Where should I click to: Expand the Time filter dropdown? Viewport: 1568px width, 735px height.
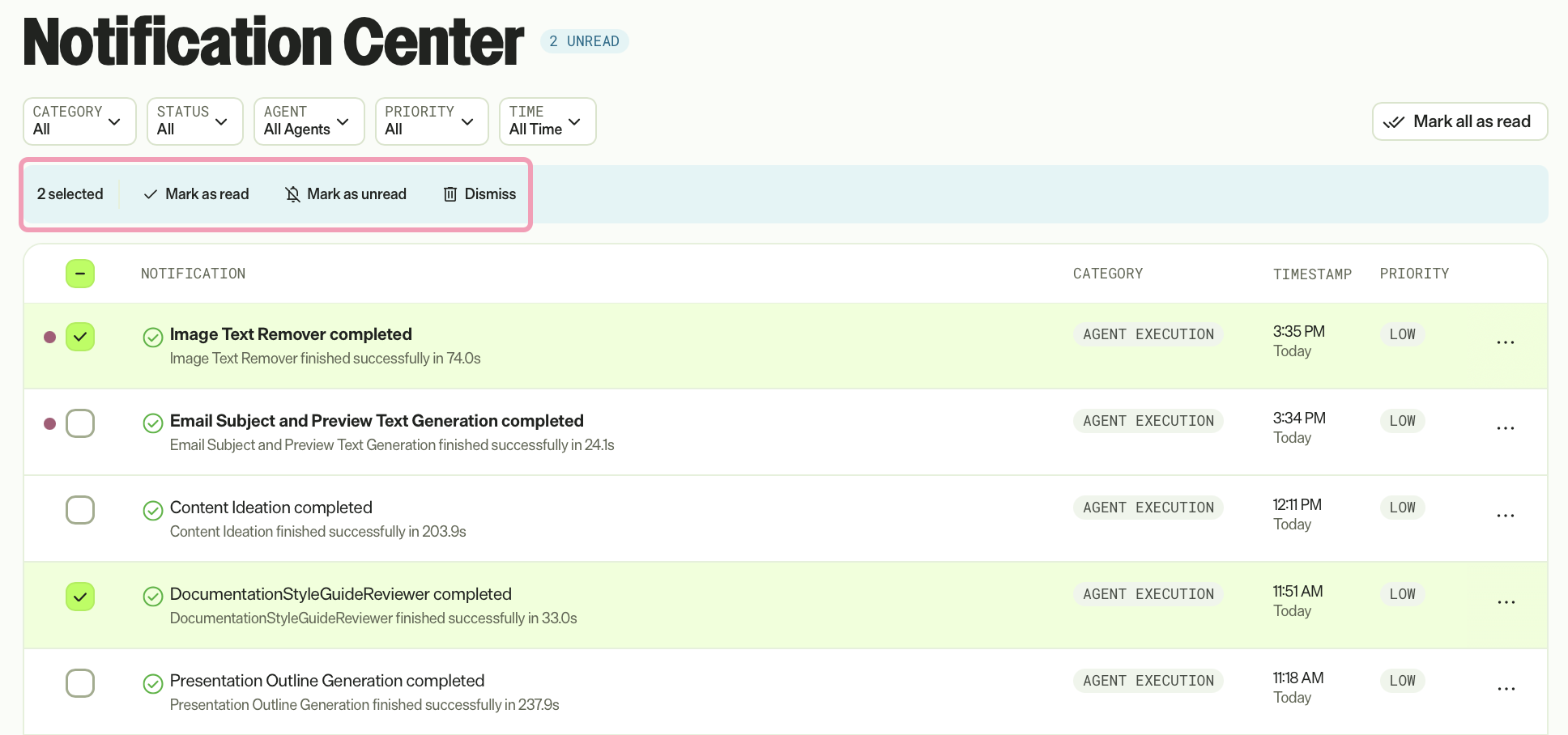coord(548,121)
